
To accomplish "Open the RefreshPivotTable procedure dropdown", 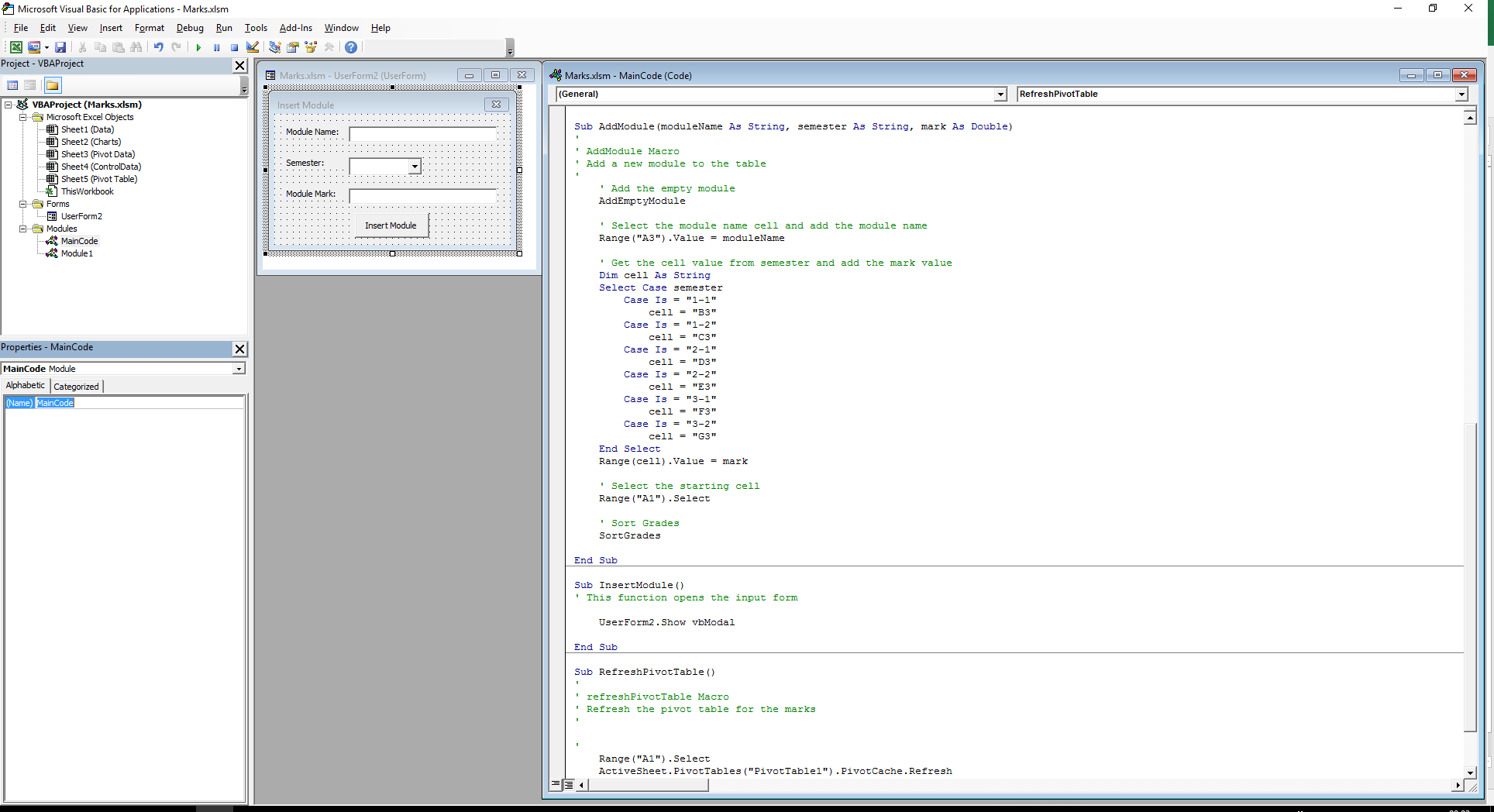I will (x=1461, y=95).
